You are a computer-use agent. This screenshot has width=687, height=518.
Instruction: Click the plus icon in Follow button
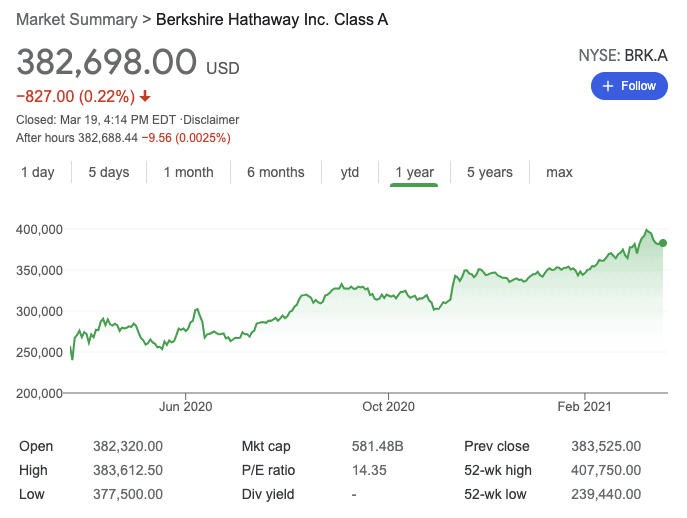tap(608, 86)
